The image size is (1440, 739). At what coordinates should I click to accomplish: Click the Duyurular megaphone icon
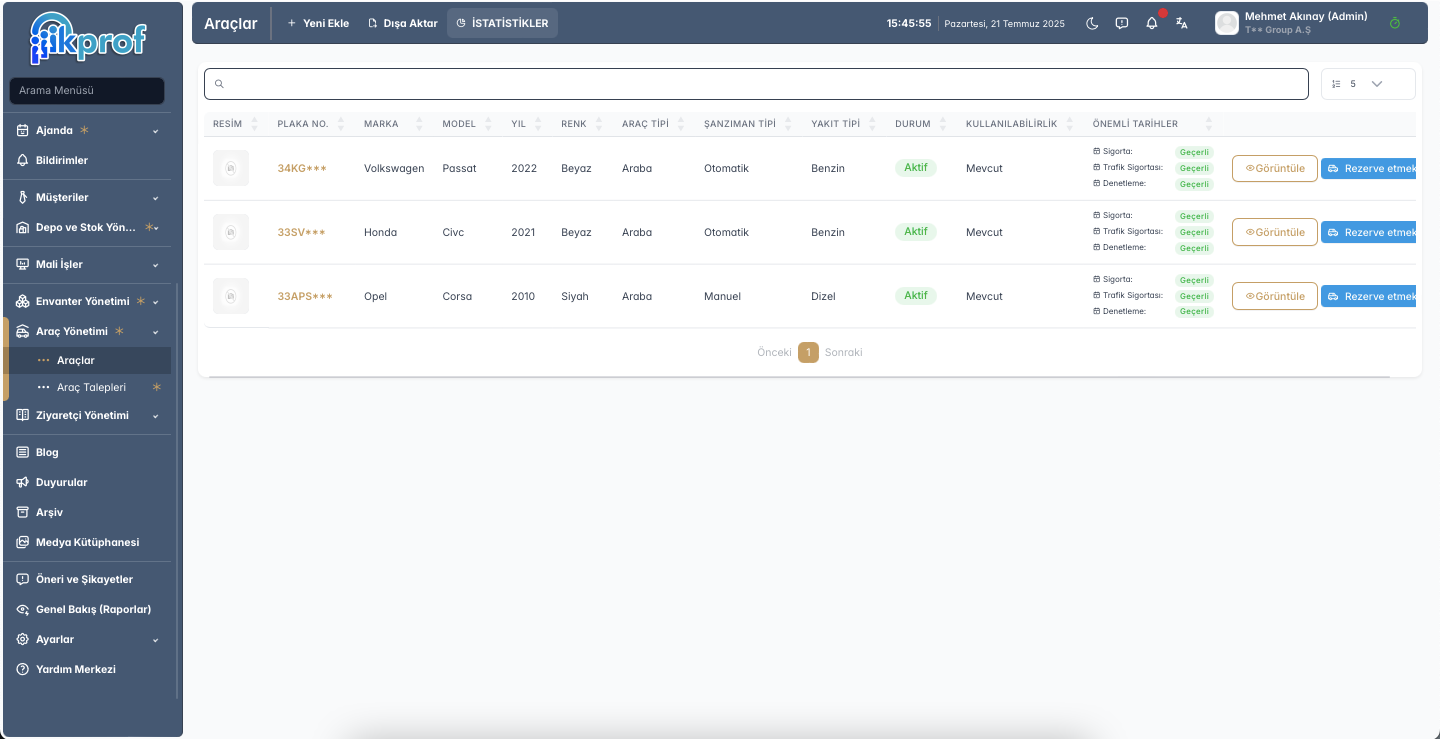(23, 482)
